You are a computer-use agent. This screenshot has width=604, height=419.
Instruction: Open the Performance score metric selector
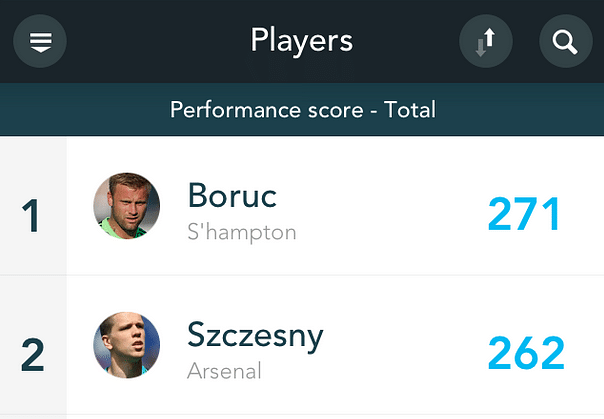302,110
